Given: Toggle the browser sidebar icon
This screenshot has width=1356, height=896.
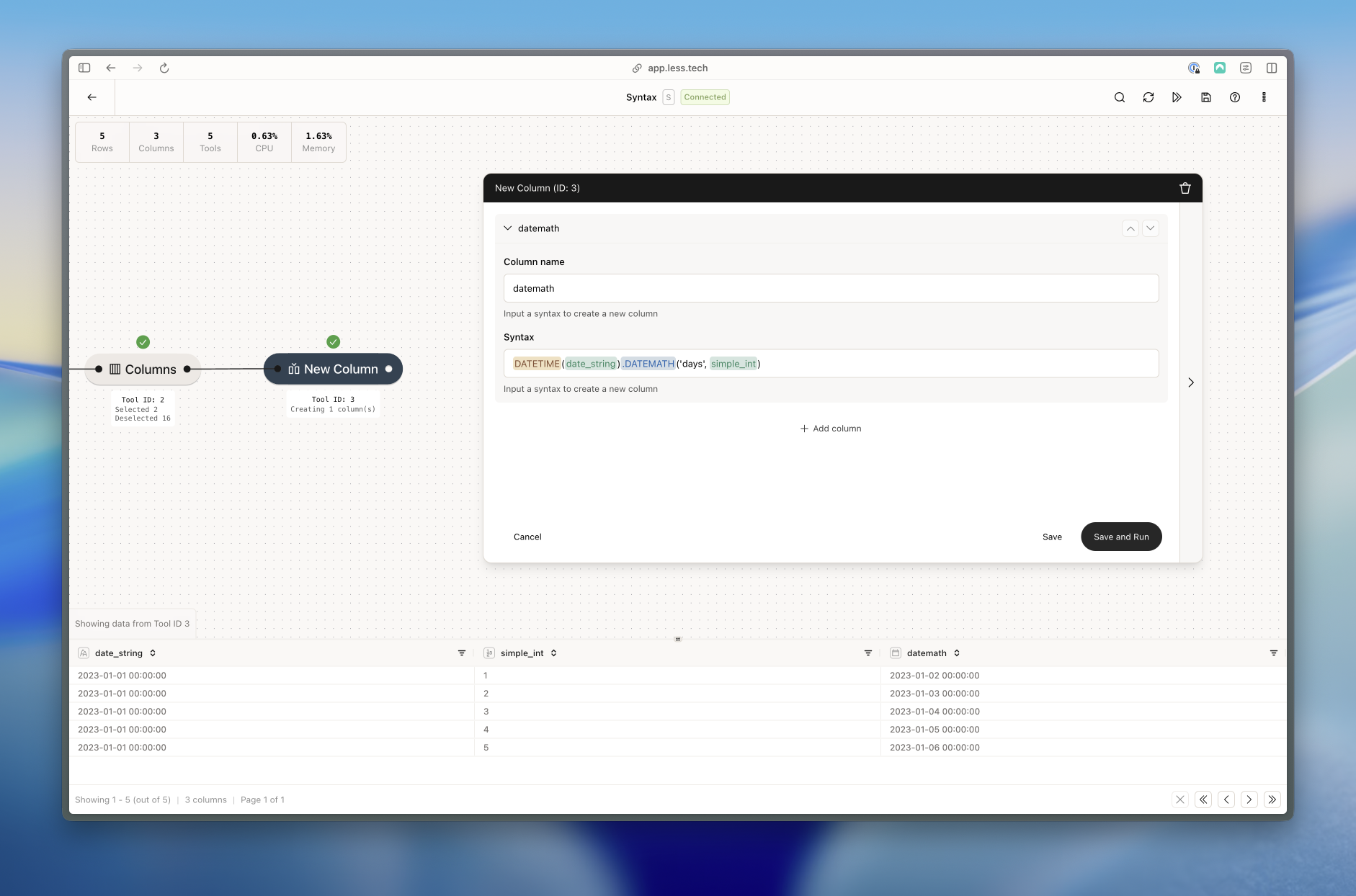Looking at the screenshot, I should coord(84,68).
